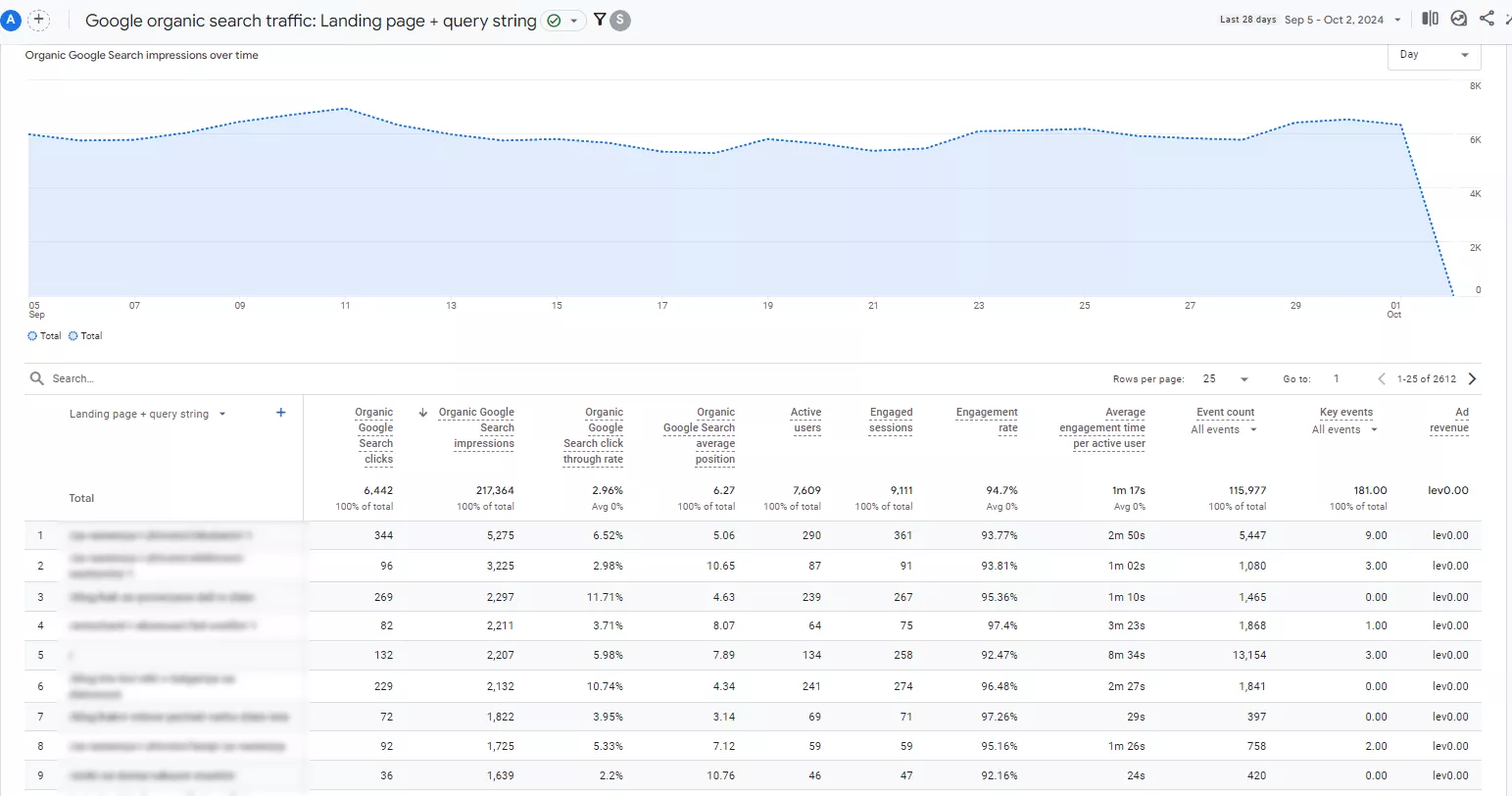Image resolution: width=1512 pixels, height=796 pixels.
Task: Click the previous page arrow
Action: (1382, 379)
